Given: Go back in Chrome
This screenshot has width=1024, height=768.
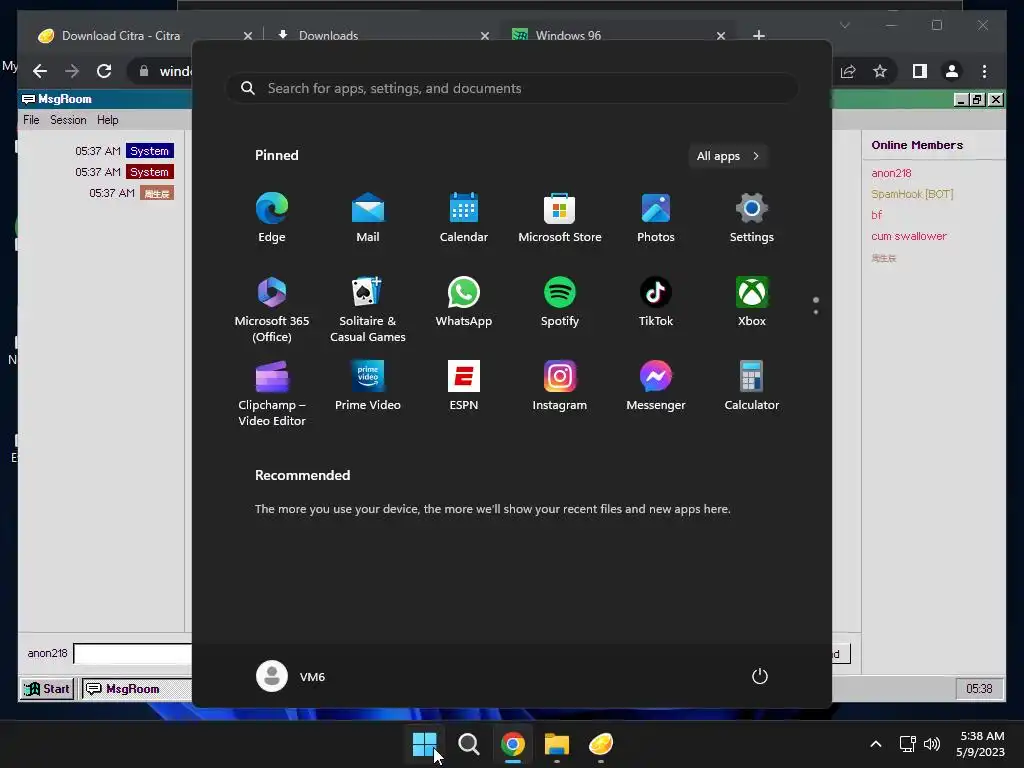Looking at the screenshot, I should (x=40, y=71).
